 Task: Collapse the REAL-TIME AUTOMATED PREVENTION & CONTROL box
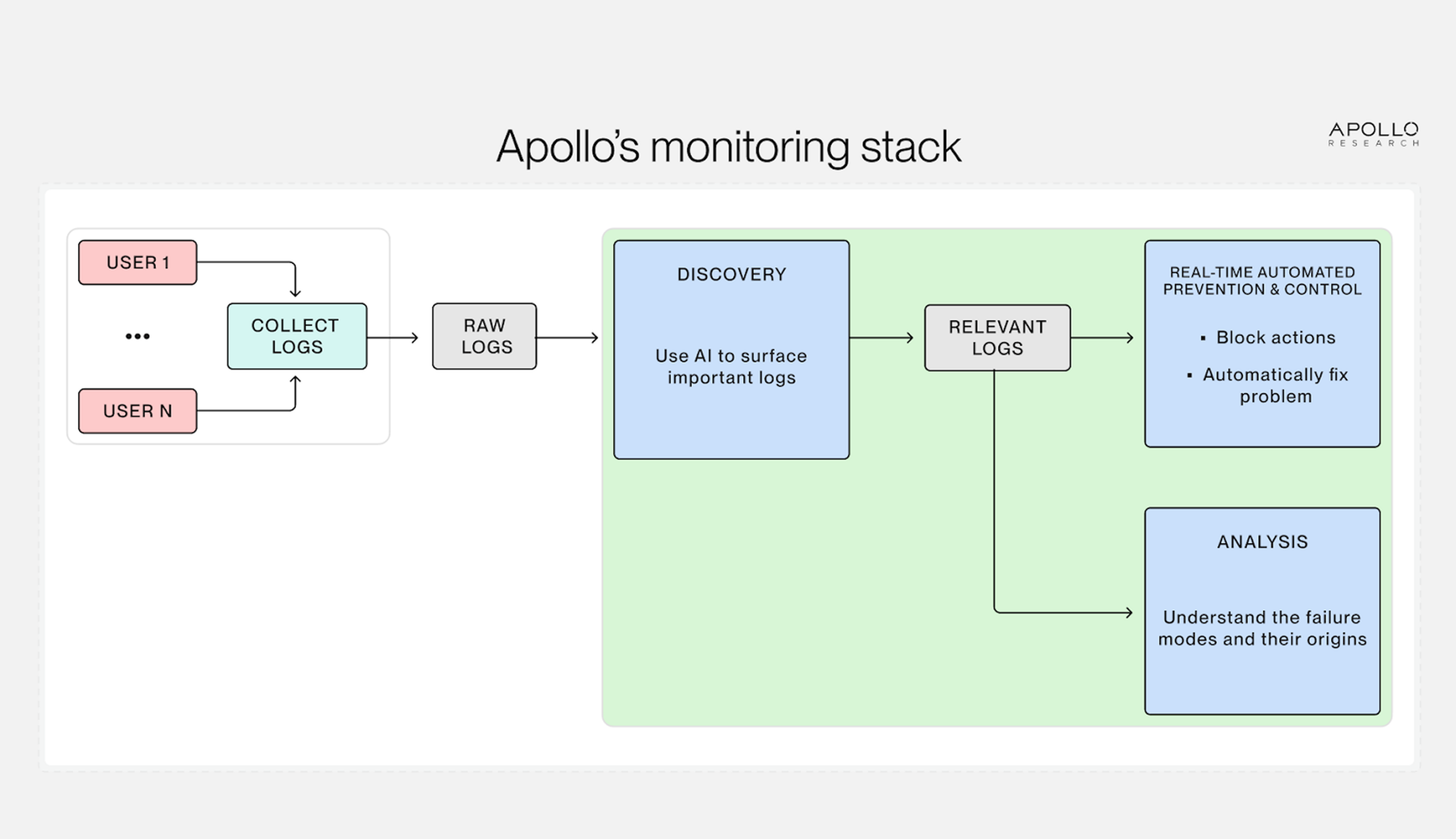click(x=1261, y=345)
